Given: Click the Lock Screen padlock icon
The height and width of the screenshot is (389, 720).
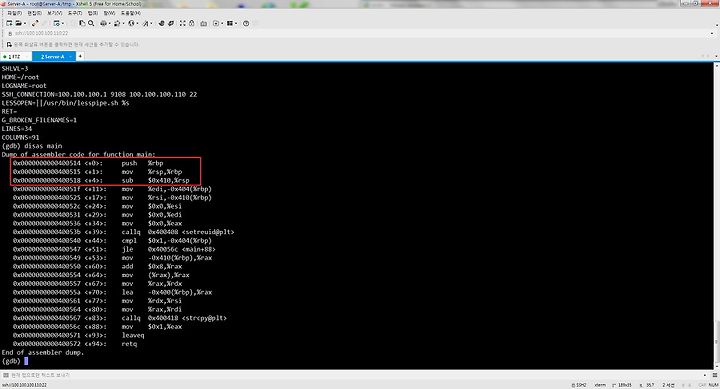Looking at the screenshot, I should click(191, 23).
